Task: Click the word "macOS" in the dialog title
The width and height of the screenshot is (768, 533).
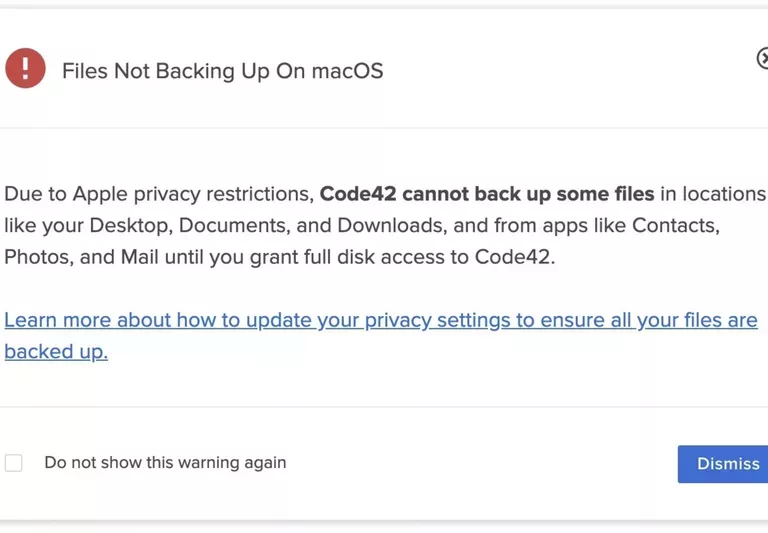Action: (347, 71)
